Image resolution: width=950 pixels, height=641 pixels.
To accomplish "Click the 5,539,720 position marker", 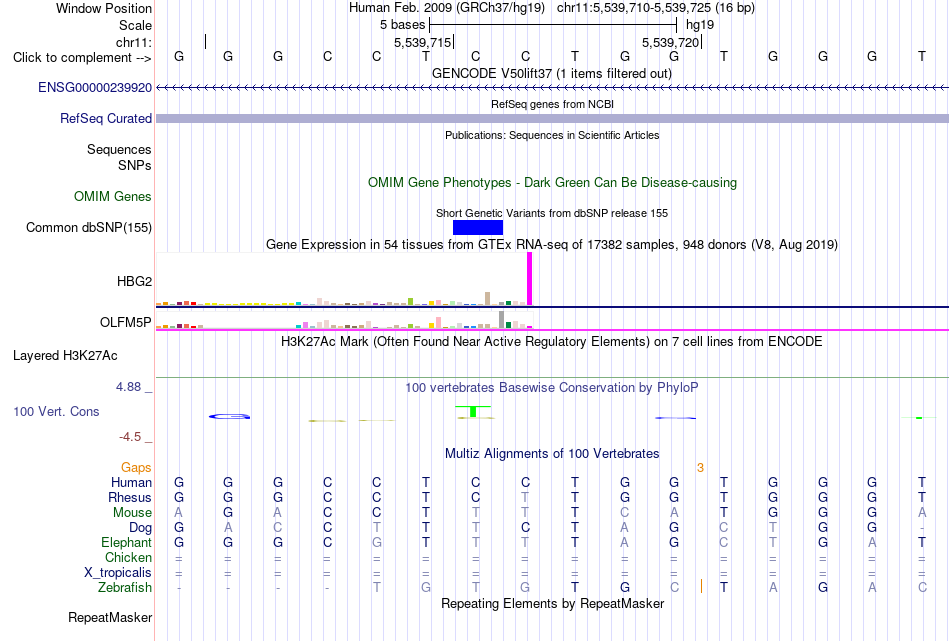I will pyautogui.click(x=671, y=42).
